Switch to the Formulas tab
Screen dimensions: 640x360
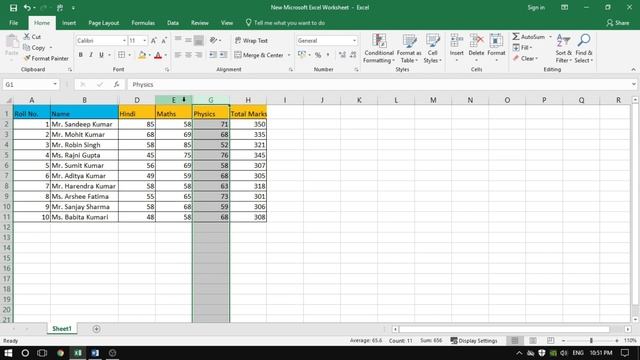[x=143, y=23]
